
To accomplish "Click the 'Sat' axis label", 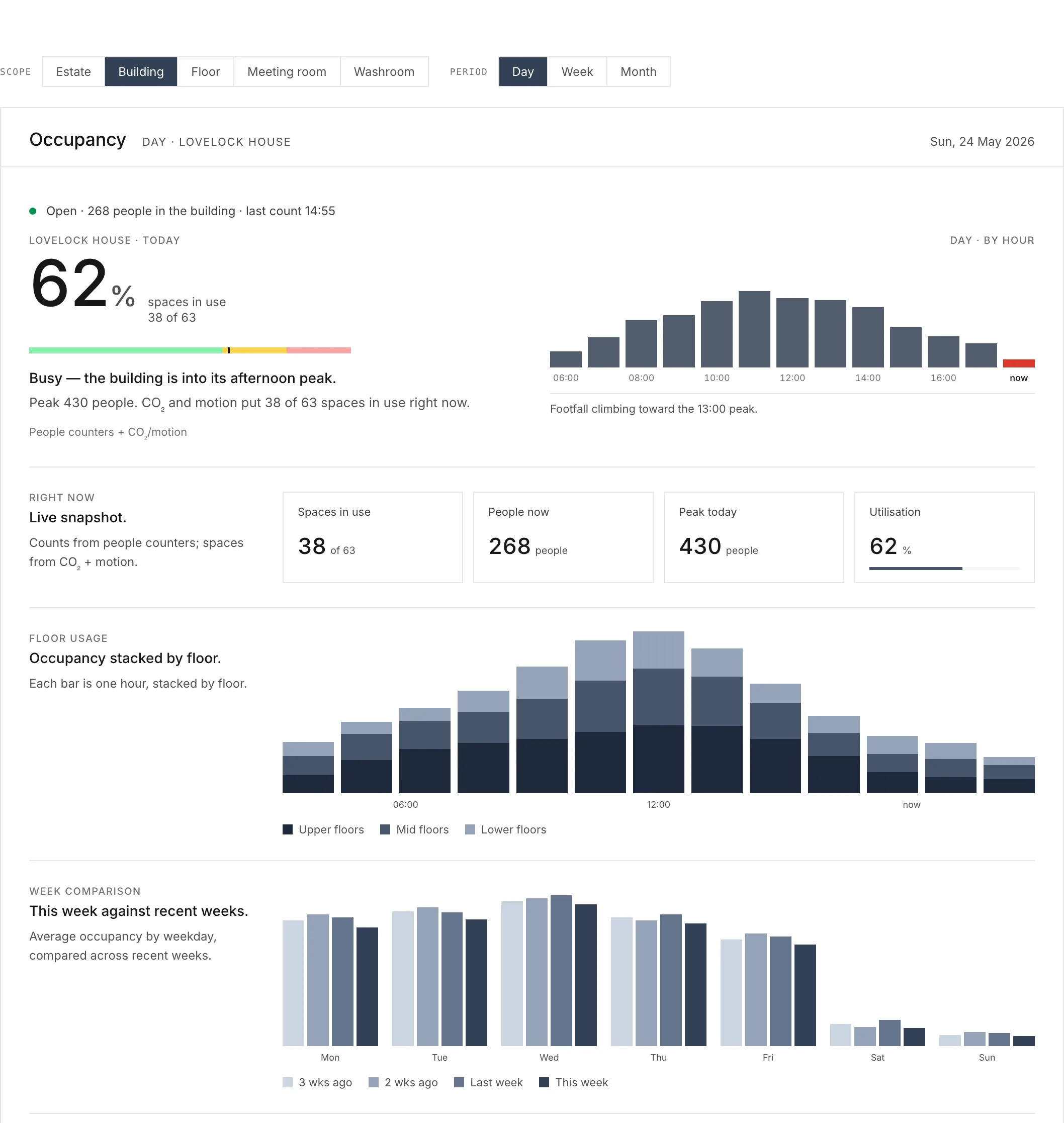I will pos(877,1057).
